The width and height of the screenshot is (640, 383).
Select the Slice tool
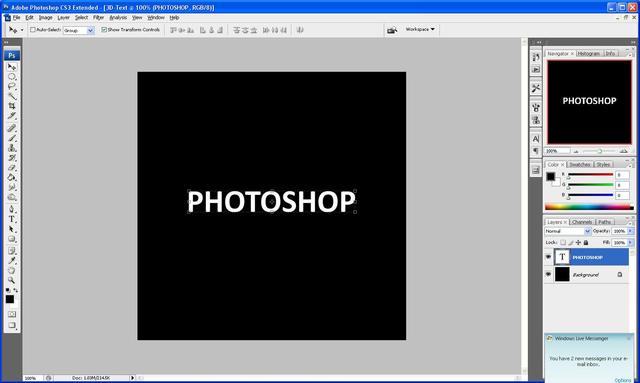tap(12, 116)
